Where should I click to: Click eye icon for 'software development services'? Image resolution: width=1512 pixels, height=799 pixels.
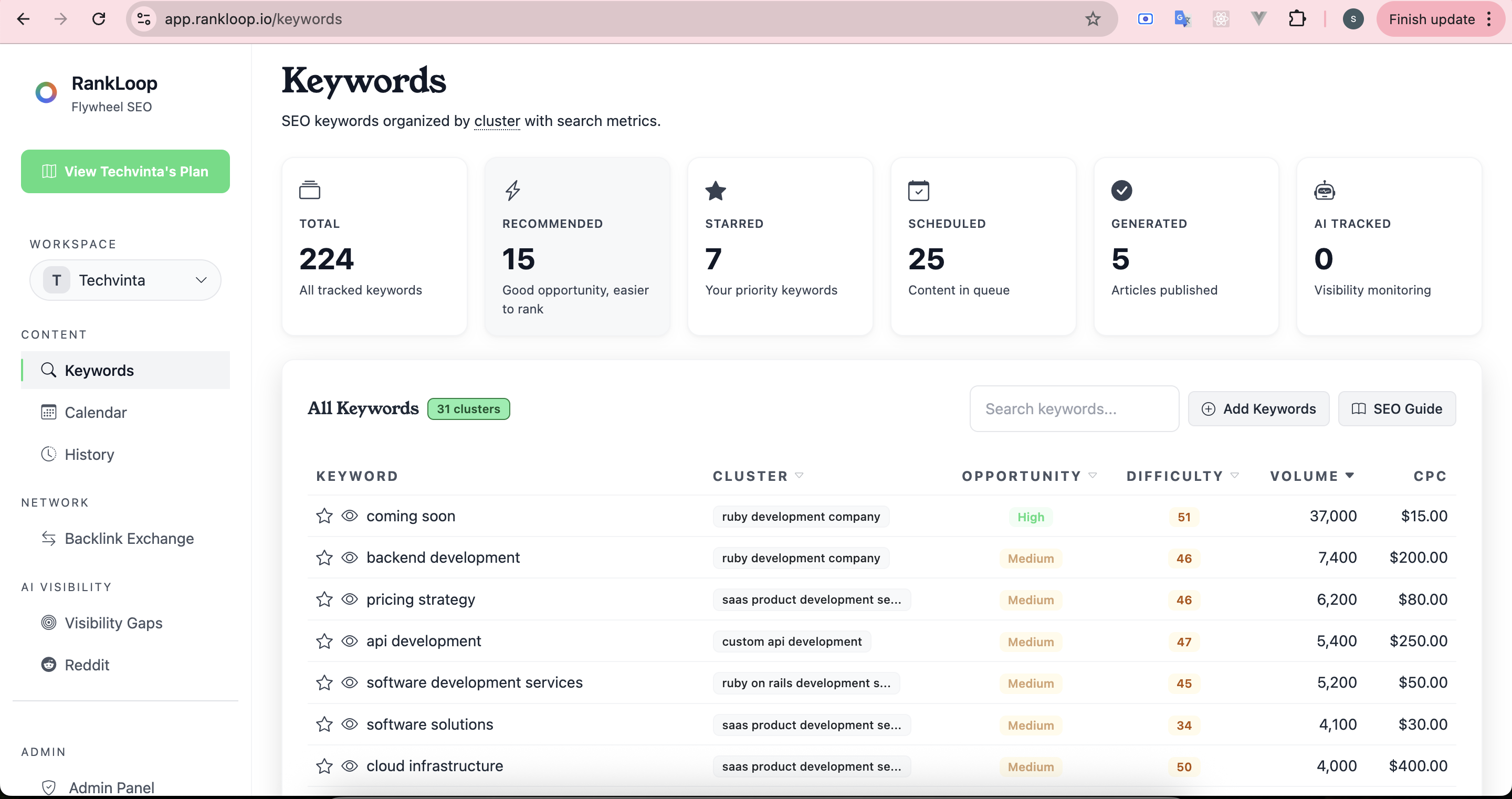point(350,683)
